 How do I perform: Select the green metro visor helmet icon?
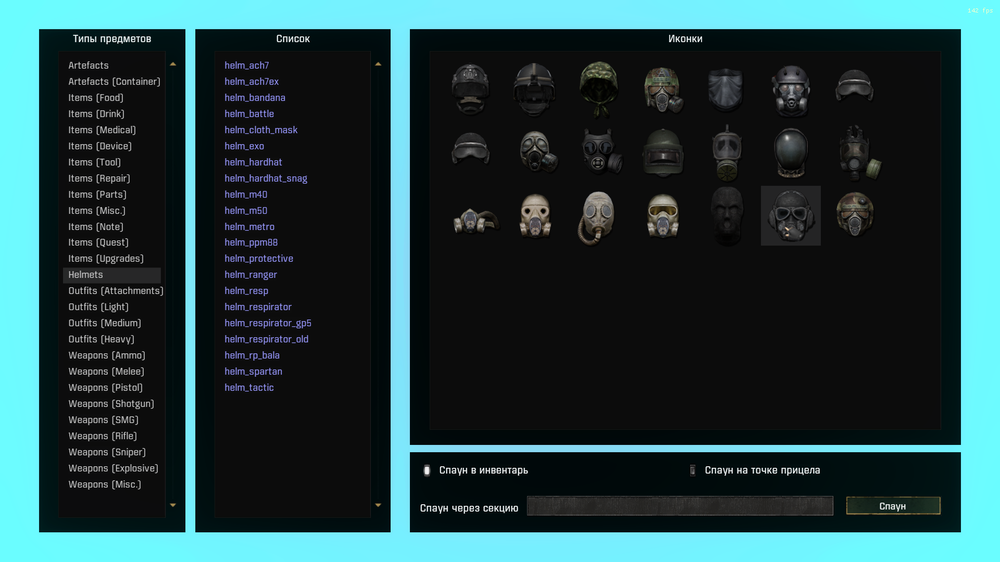pos(663,152)
